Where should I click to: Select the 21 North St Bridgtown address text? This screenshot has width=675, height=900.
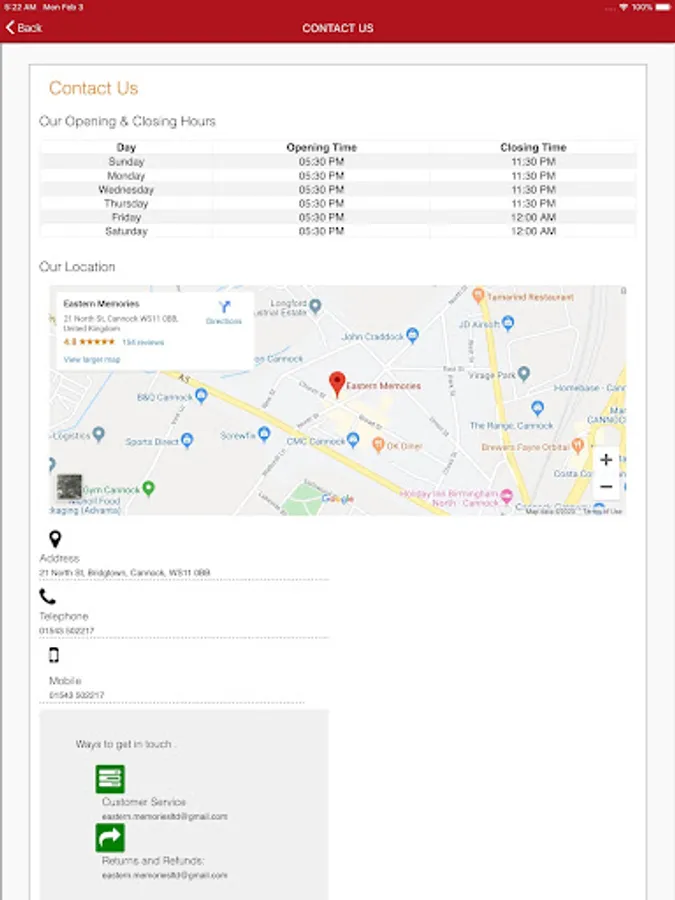pos(125,572)
